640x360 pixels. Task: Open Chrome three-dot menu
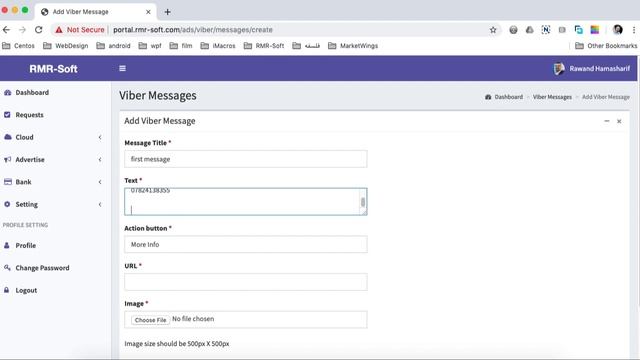pyautogui.click(x=633, y=30)
